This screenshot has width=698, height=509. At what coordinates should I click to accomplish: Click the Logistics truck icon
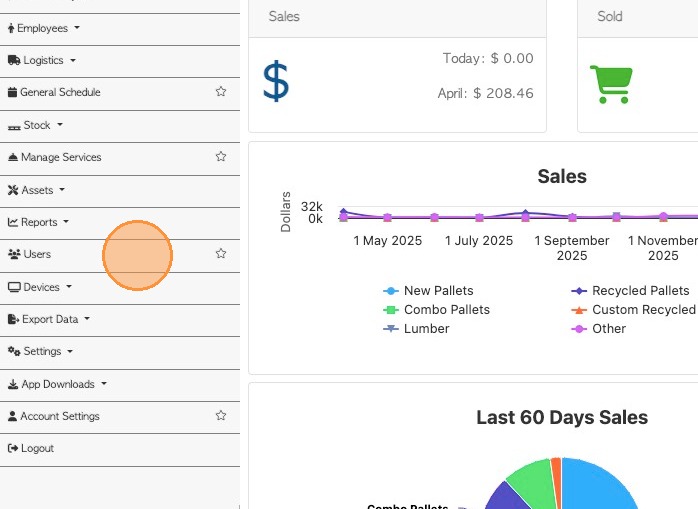pyautogui.click(x=14, y=60)
